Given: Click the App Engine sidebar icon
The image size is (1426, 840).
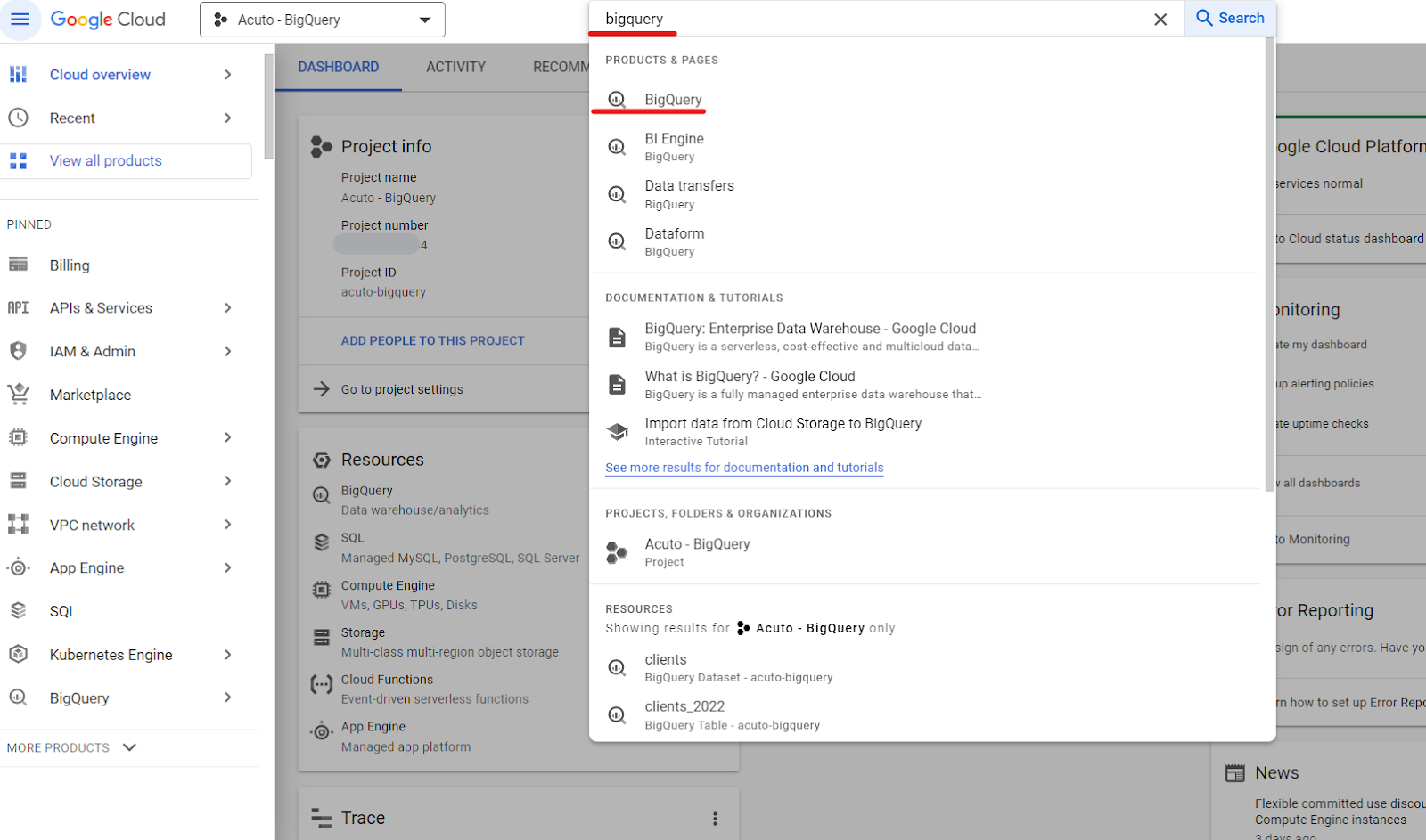Looking at the screenshot, I should pos(18,567).
